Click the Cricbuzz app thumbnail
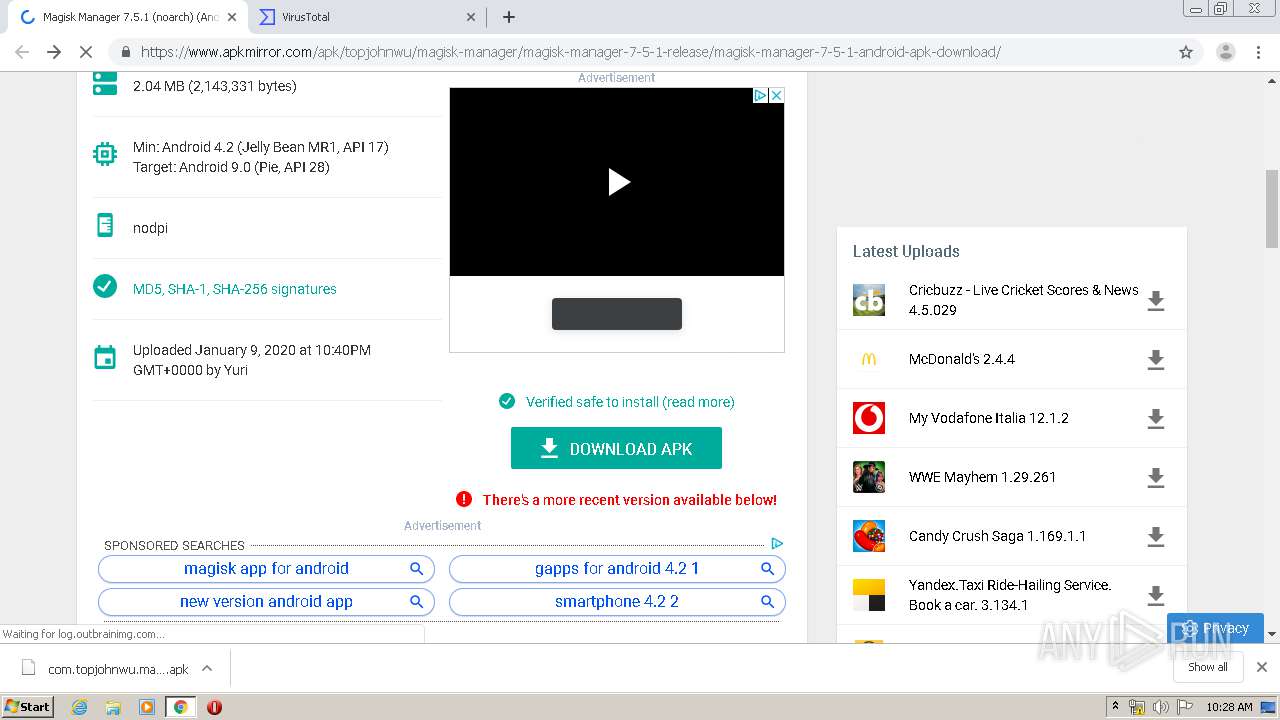 point(869,300)
